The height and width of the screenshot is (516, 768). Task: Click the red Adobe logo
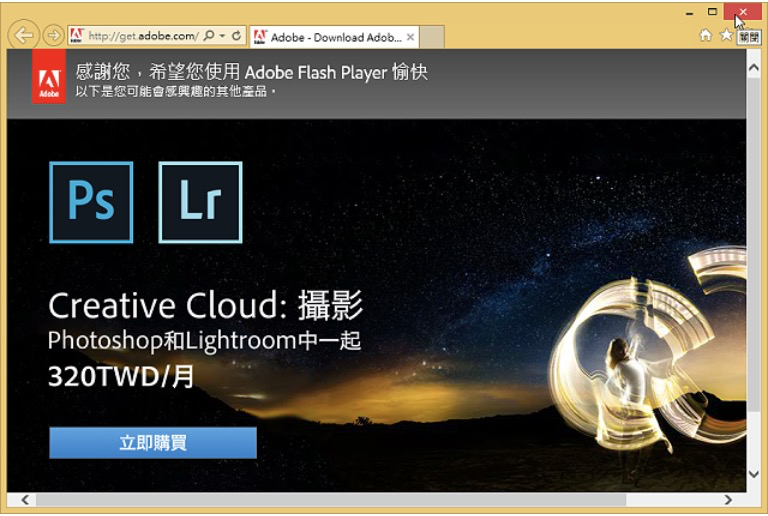(49, 78)
